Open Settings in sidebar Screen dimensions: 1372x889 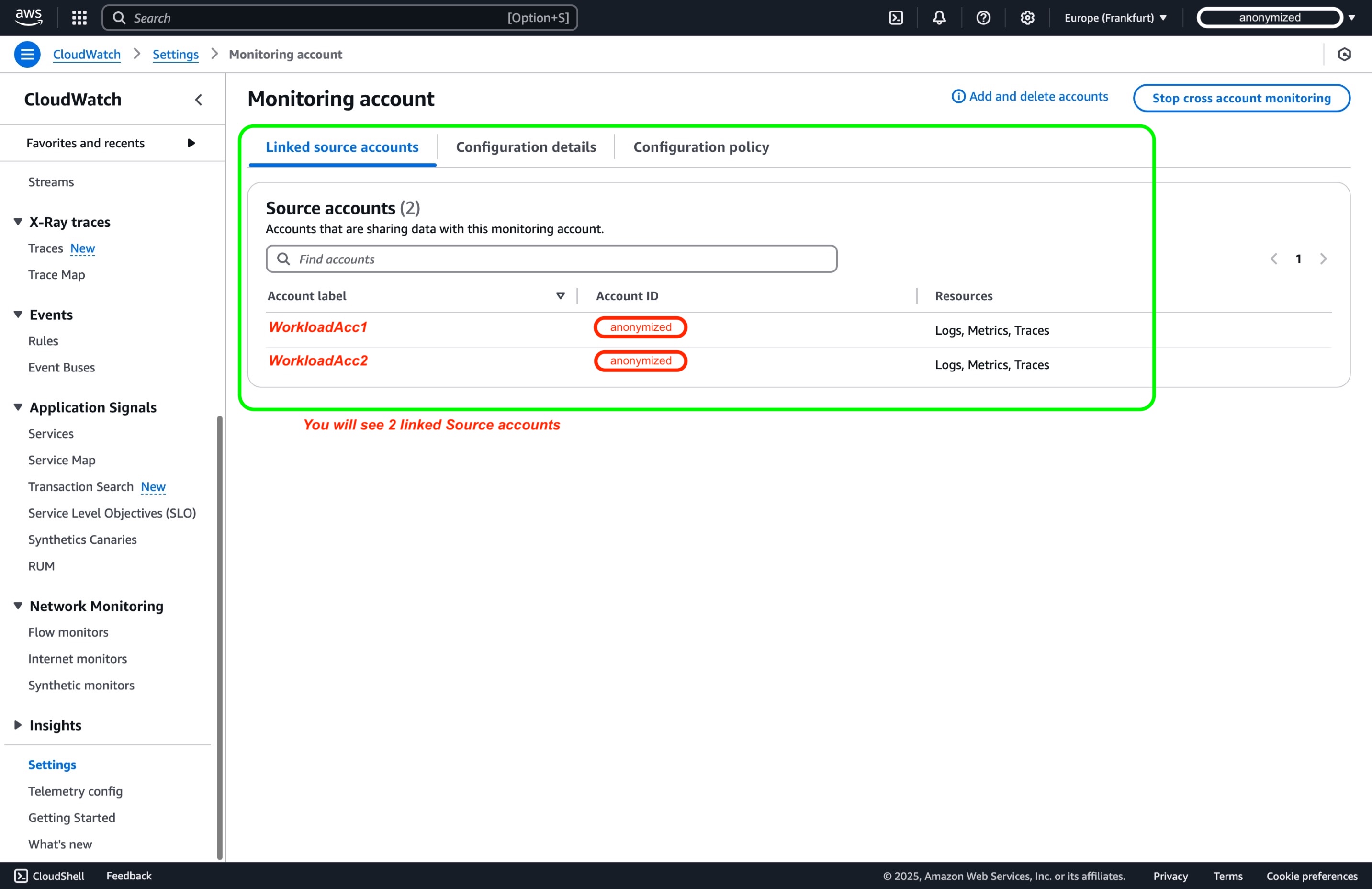tap(52, 765)
